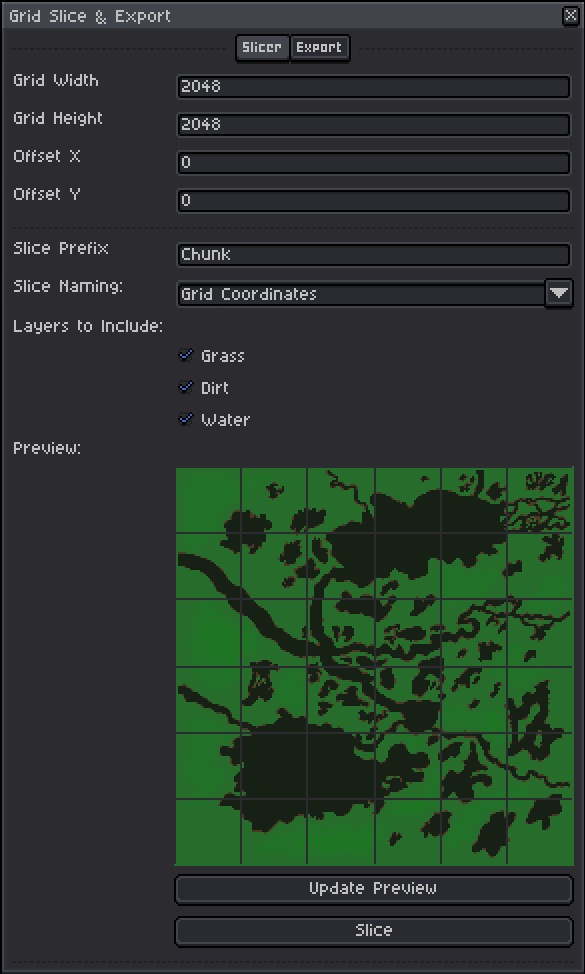Click the bottom-right grid cell in preview
The height and width of the screenshot is (974, 585).
click(x=541, y=832)
